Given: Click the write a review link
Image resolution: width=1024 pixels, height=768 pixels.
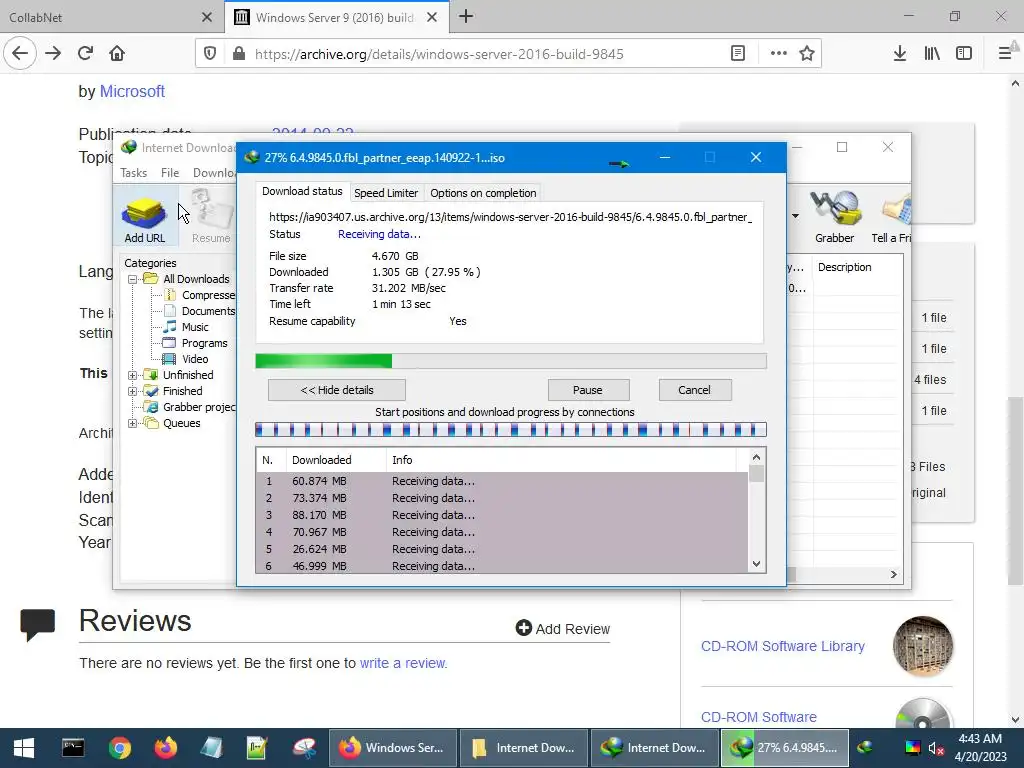Looking at the screenshot, I should pyautogui.click(x=403, y=663).
